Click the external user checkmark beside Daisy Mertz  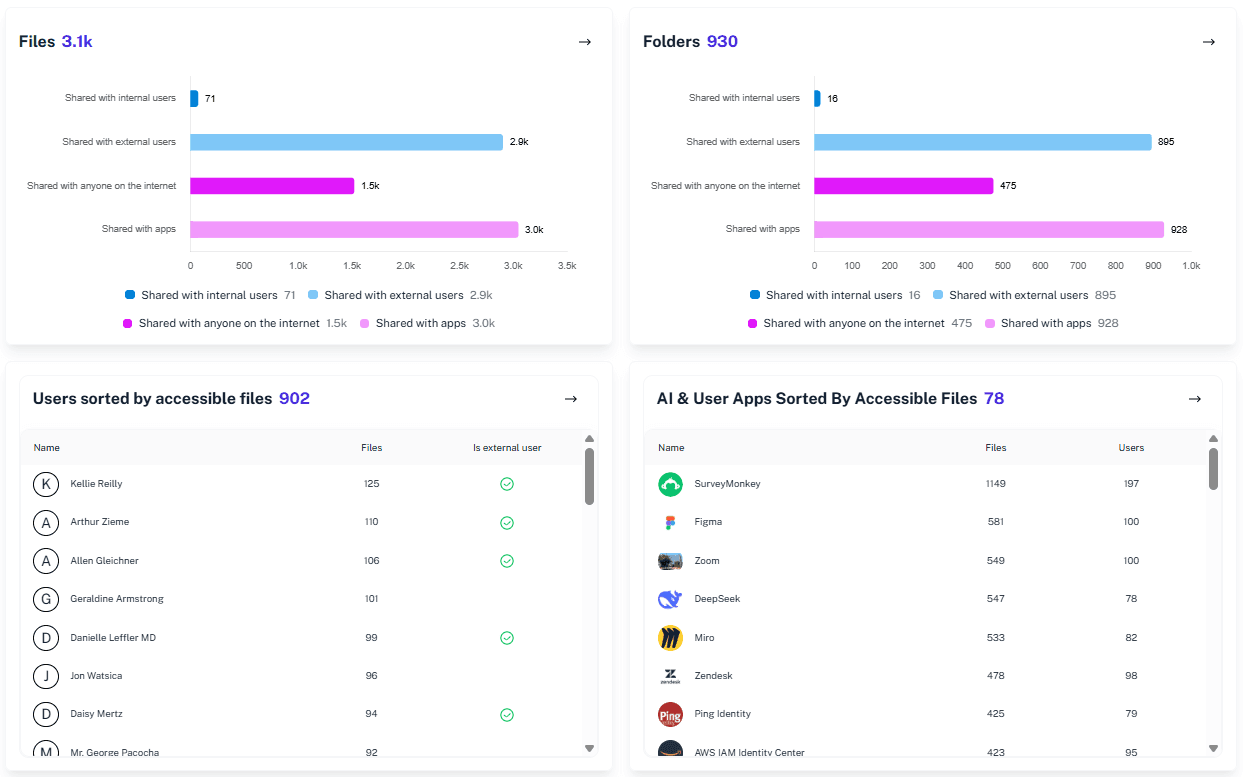tap(507, 714)
